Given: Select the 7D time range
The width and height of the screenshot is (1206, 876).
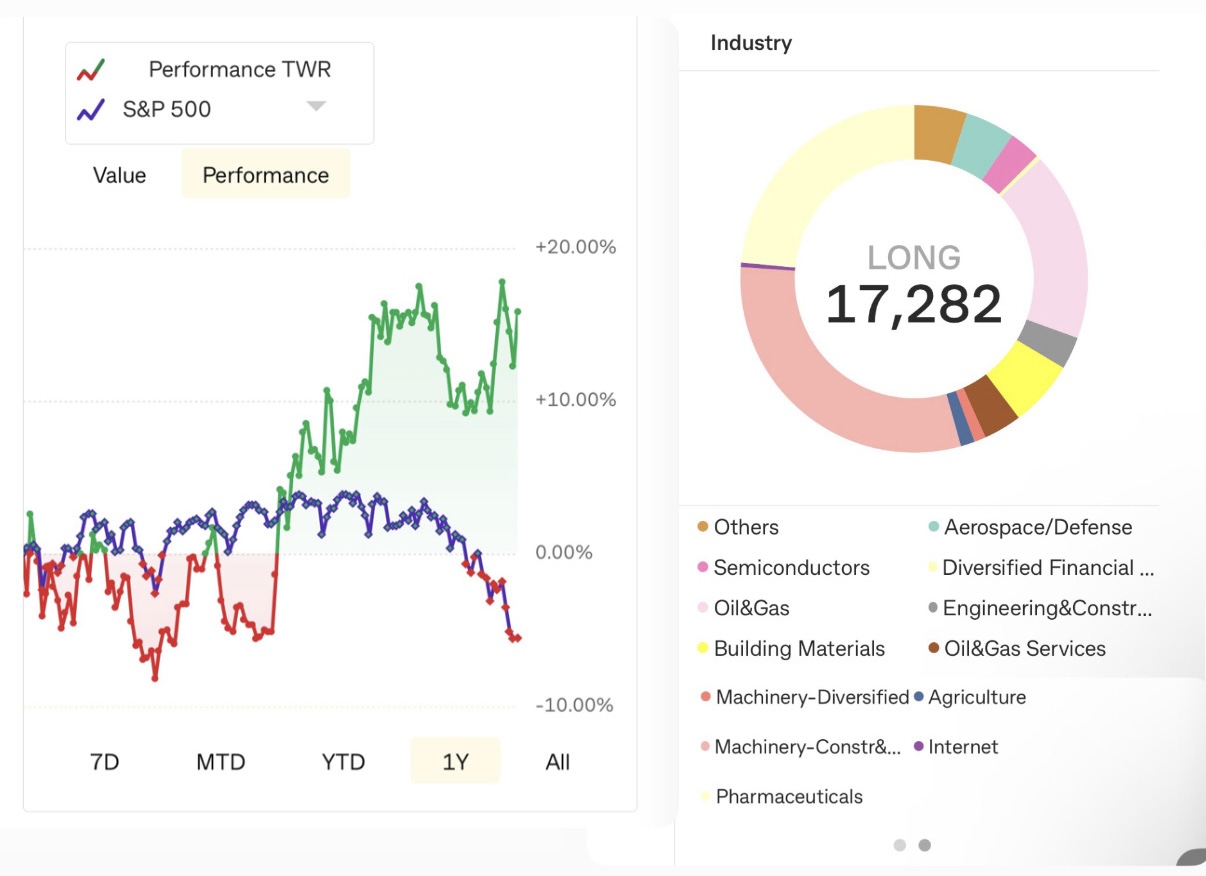Looking at the screenshot, I should point(104,762).
